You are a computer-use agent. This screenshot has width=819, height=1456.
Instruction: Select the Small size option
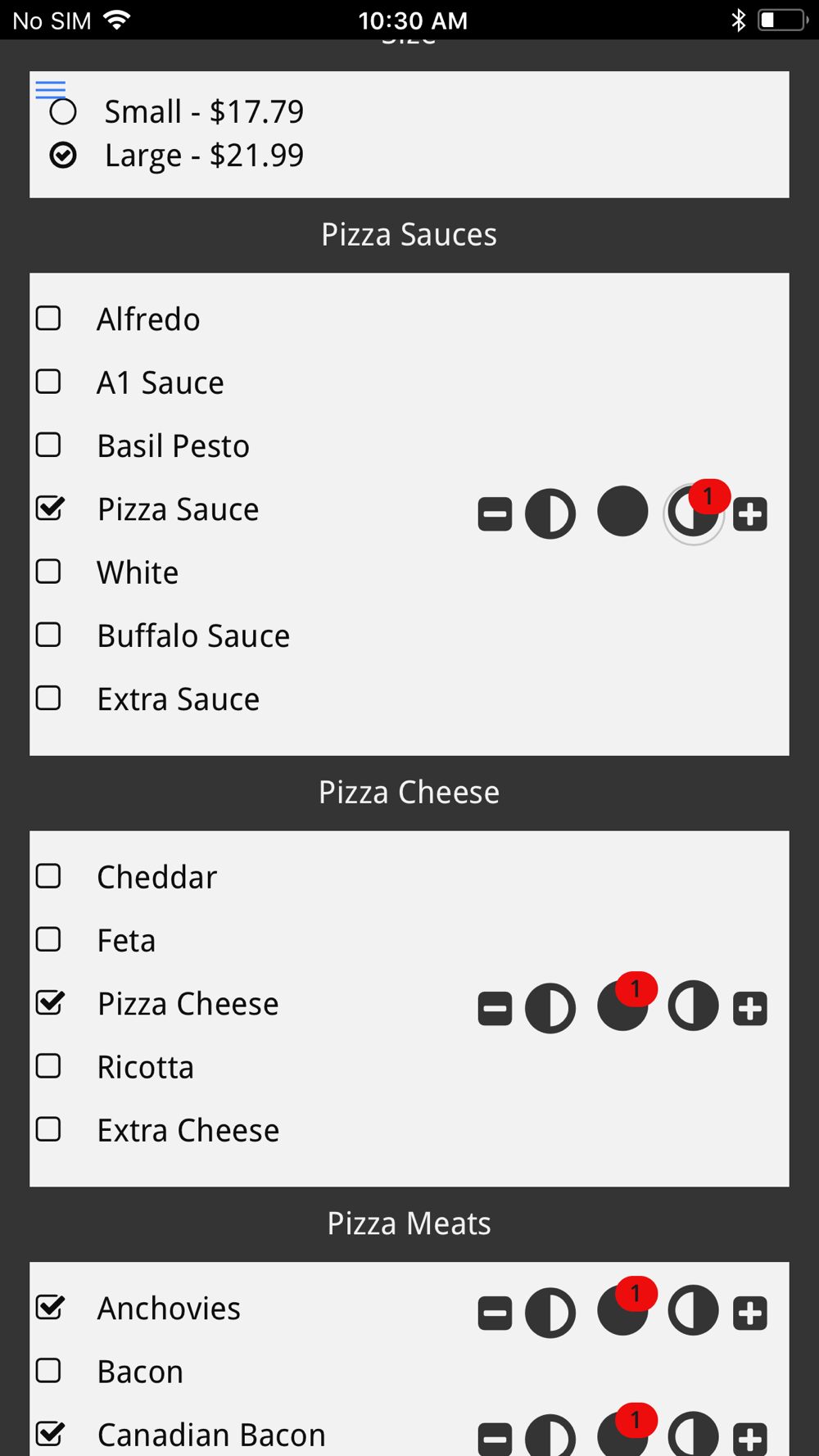(63, 111)
